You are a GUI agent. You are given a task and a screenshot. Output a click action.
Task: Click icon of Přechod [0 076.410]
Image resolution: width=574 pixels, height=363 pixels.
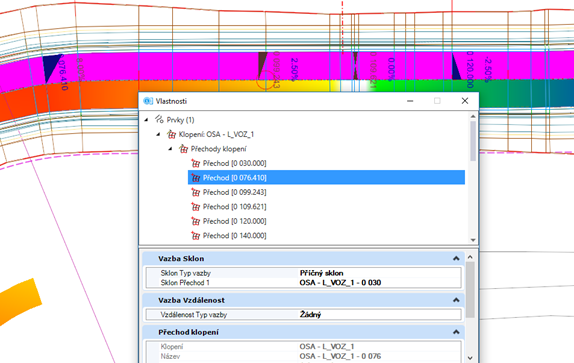click(x=195, y=178)
